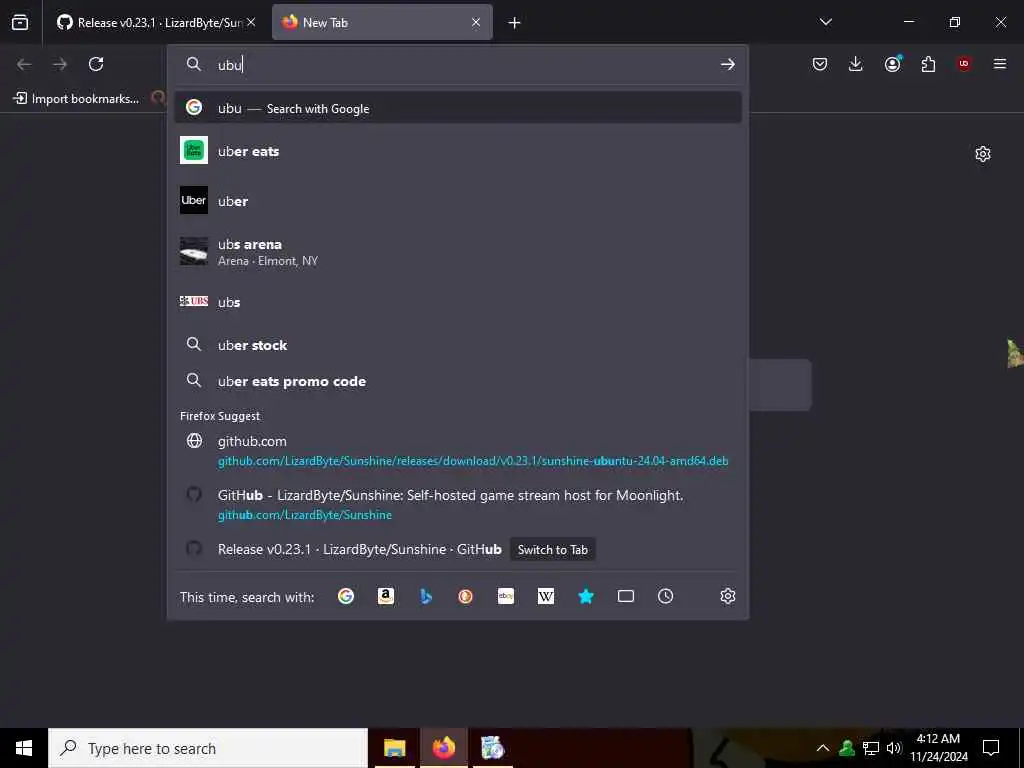Select the New Tab tab
The height and width of the screenshot is (768, 1024).
pos(382,22)
